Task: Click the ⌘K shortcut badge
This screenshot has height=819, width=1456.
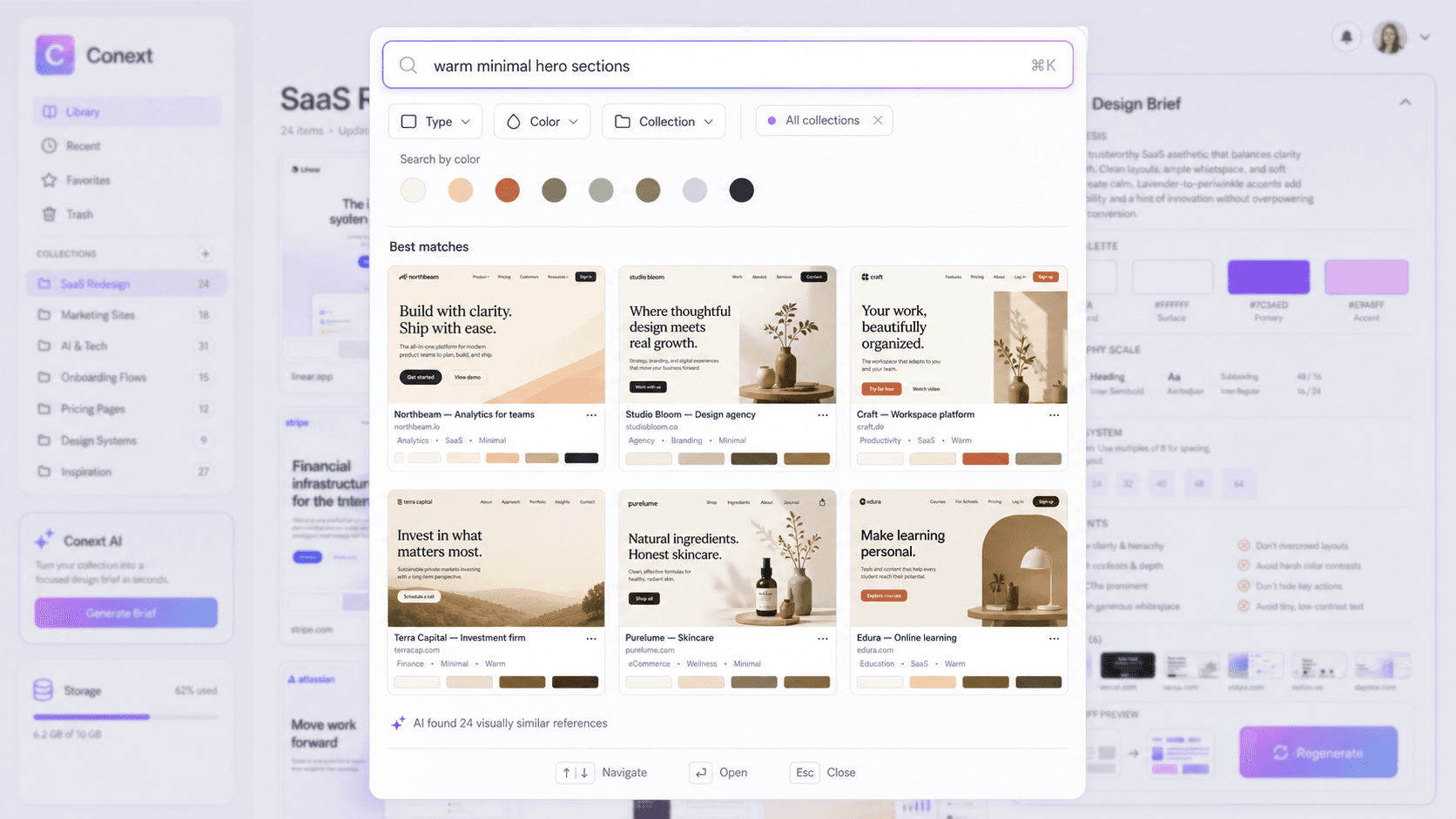Action: (1043, 65)
